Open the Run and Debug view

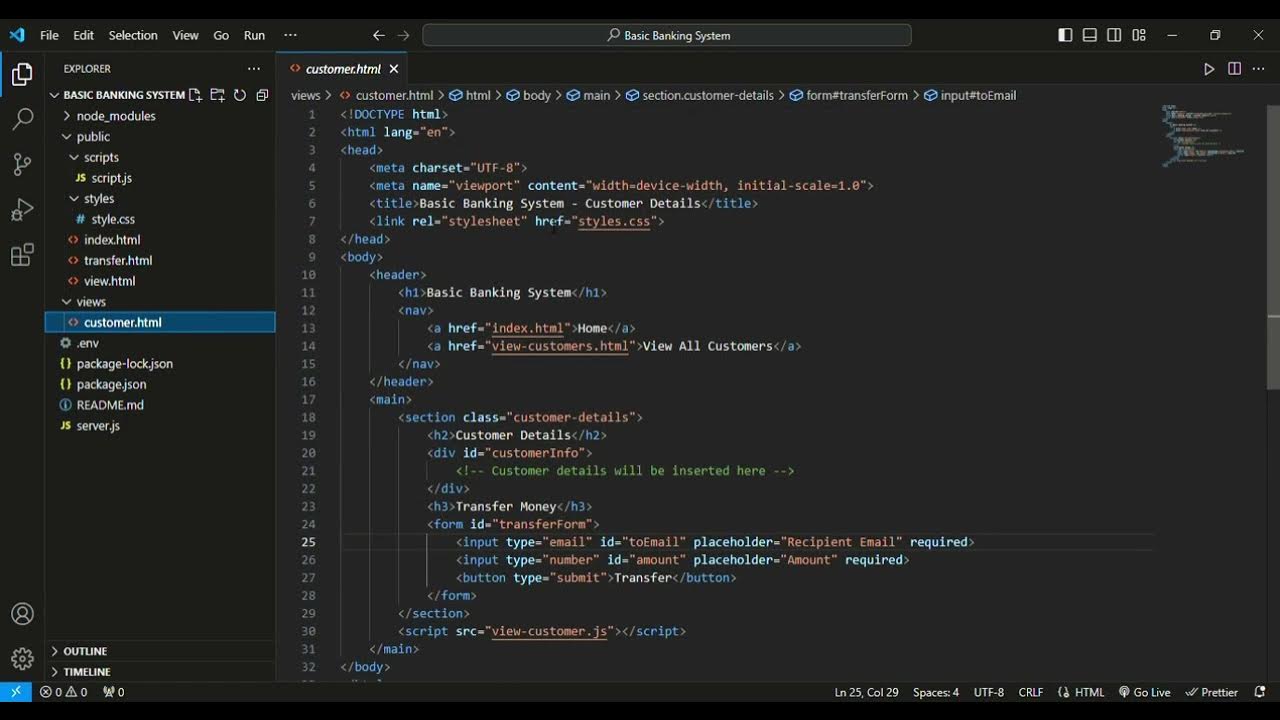(x=22, y=210)
